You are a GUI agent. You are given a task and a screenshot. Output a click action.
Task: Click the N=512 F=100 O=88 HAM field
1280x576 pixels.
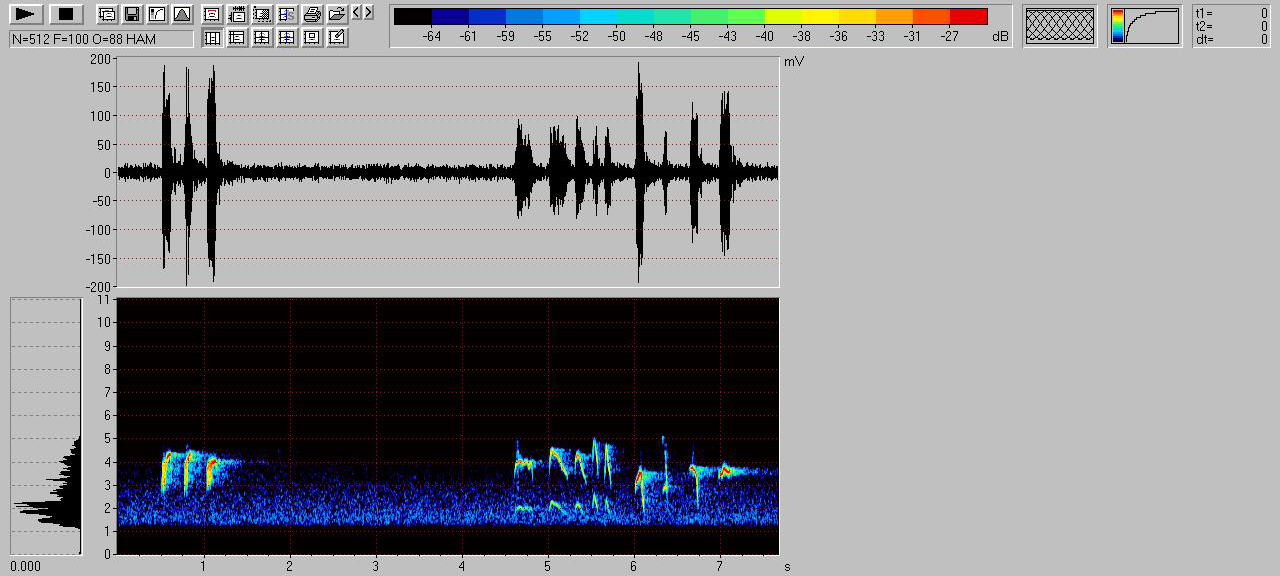(x=101, y=38)
